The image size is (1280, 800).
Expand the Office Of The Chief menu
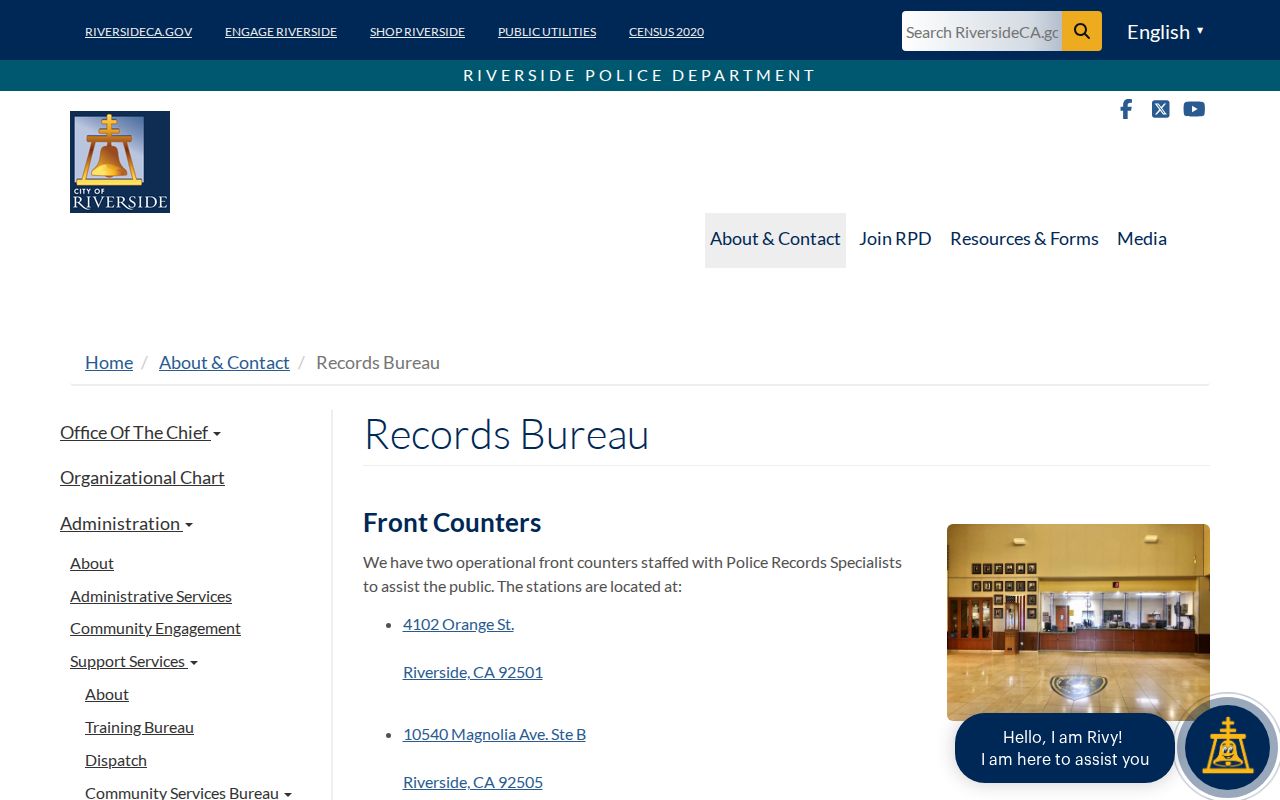pyautogui.click(x=140, y=433)
